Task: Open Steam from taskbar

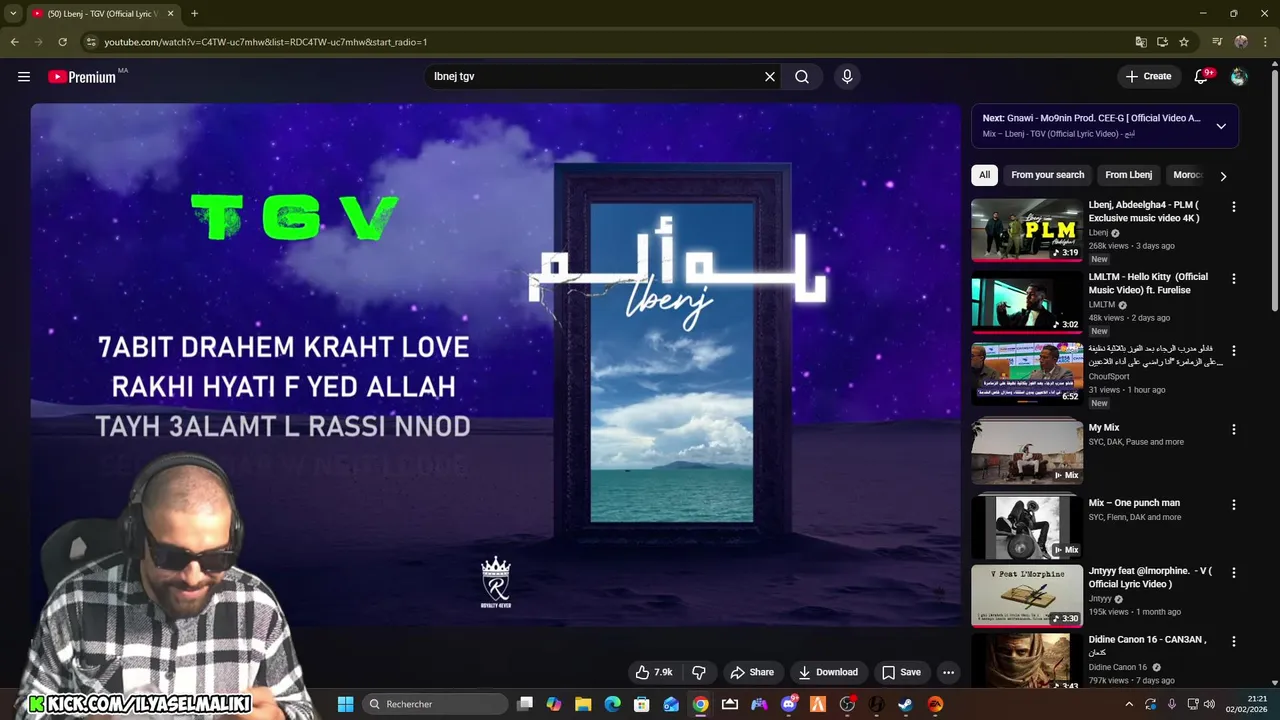Action: (x=905, y=704)
